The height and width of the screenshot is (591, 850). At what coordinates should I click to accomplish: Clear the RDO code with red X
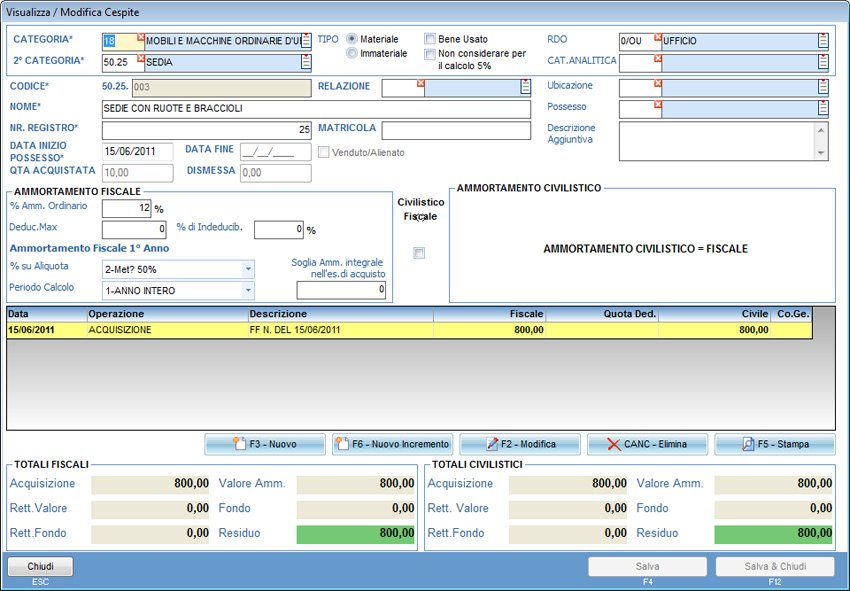pos(658,37)
